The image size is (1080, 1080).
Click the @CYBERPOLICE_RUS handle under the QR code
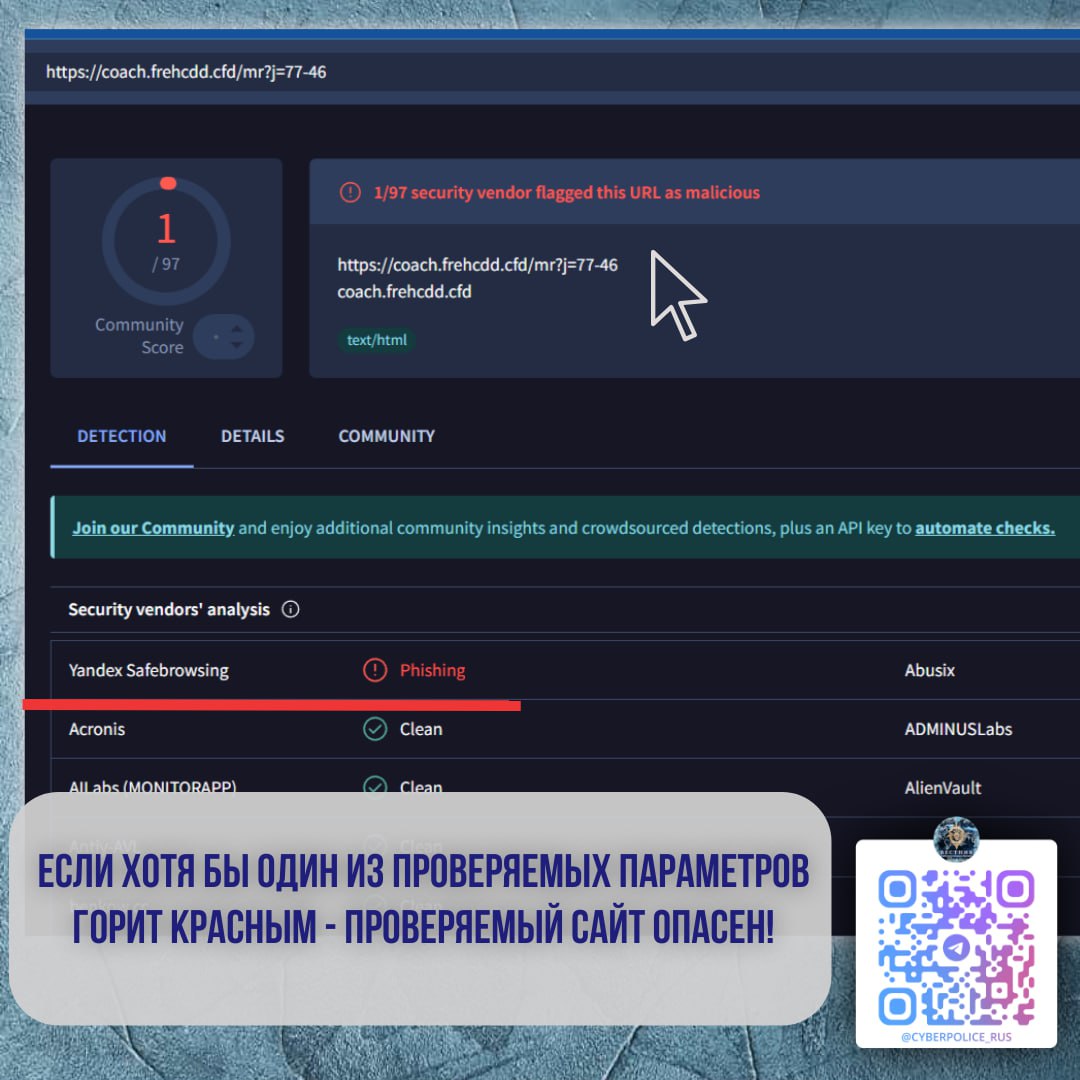(956, 1037)
